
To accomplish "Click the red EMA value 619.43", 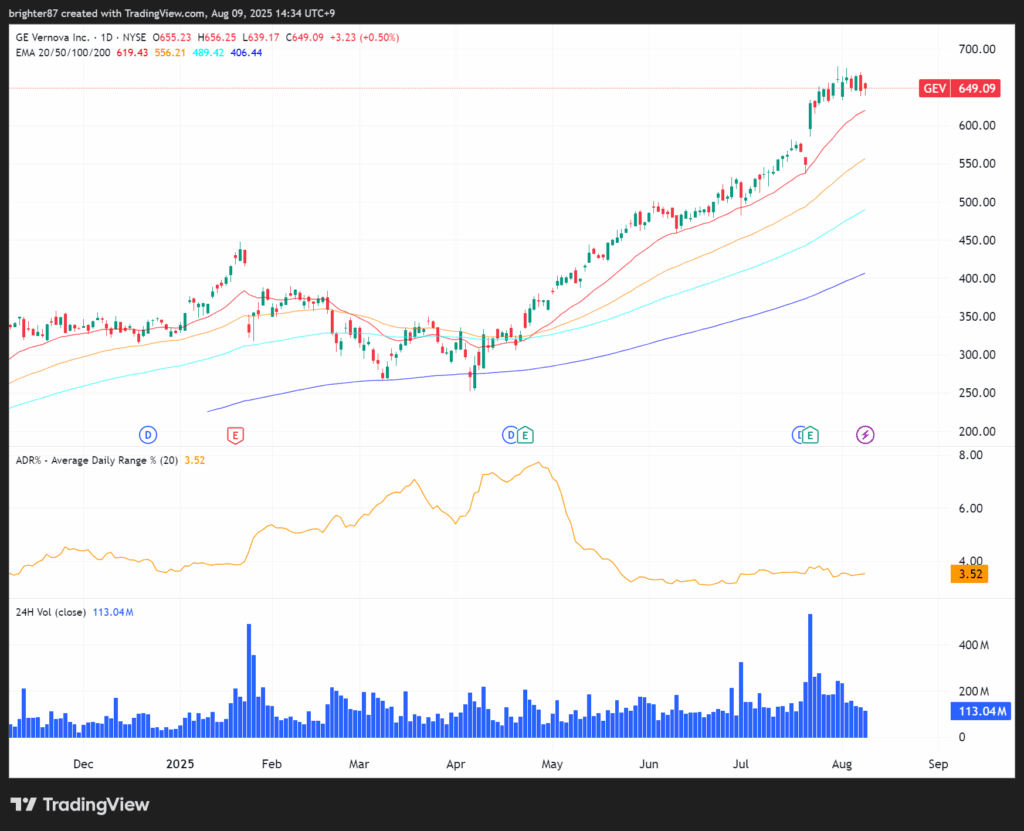I will [132, 53].
